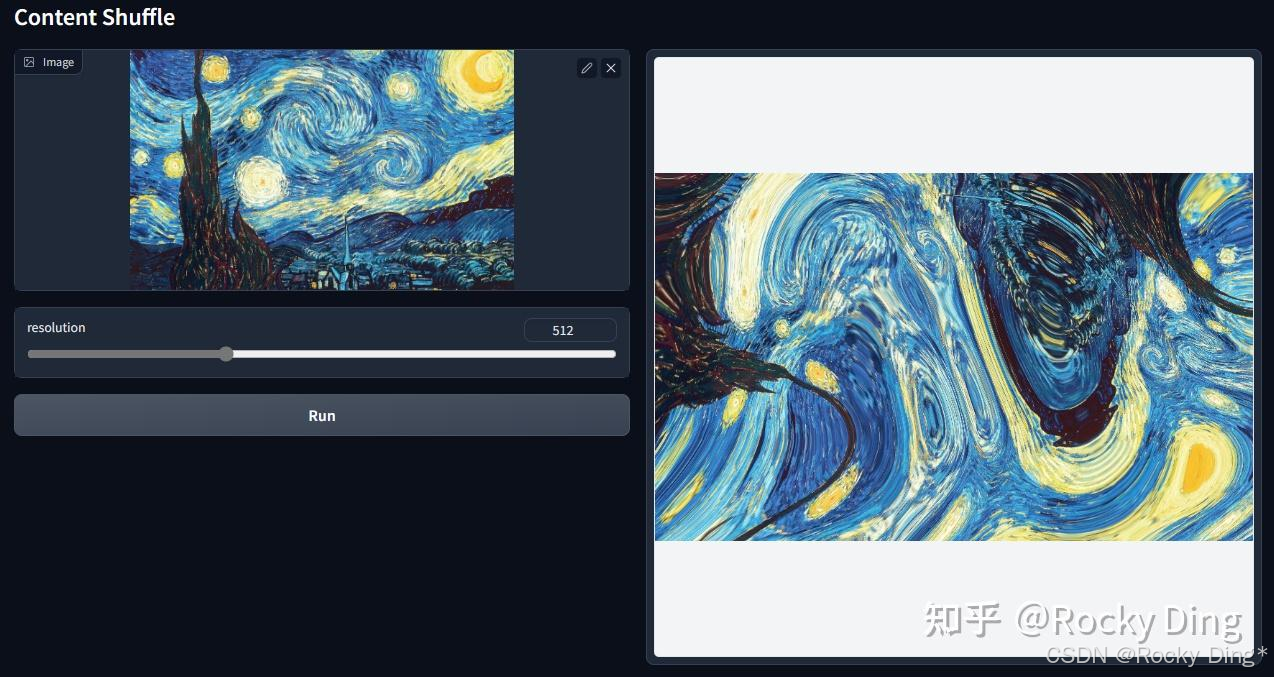1274x677 pixels.
Task: Click the Starry Night input thumbnail
Action: point(321,170)
